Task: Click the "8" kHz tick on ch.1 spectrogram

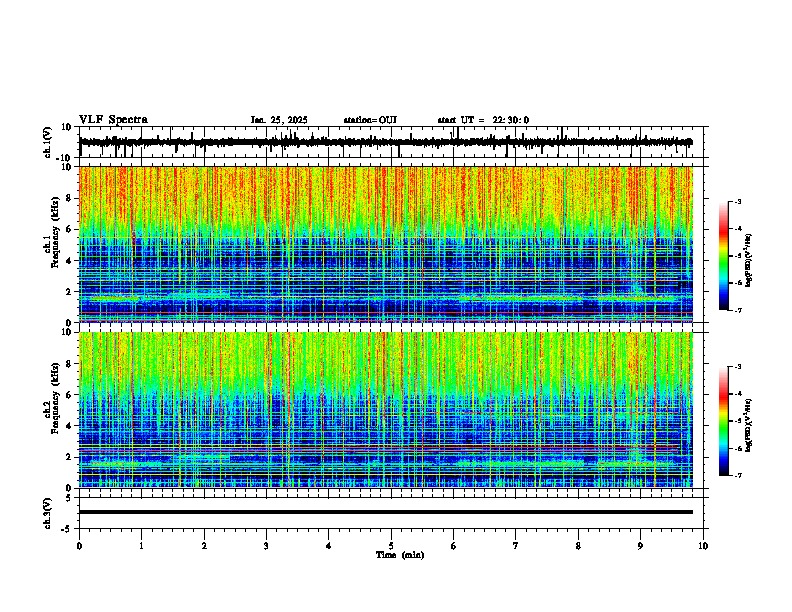Action: coord(70,198)
